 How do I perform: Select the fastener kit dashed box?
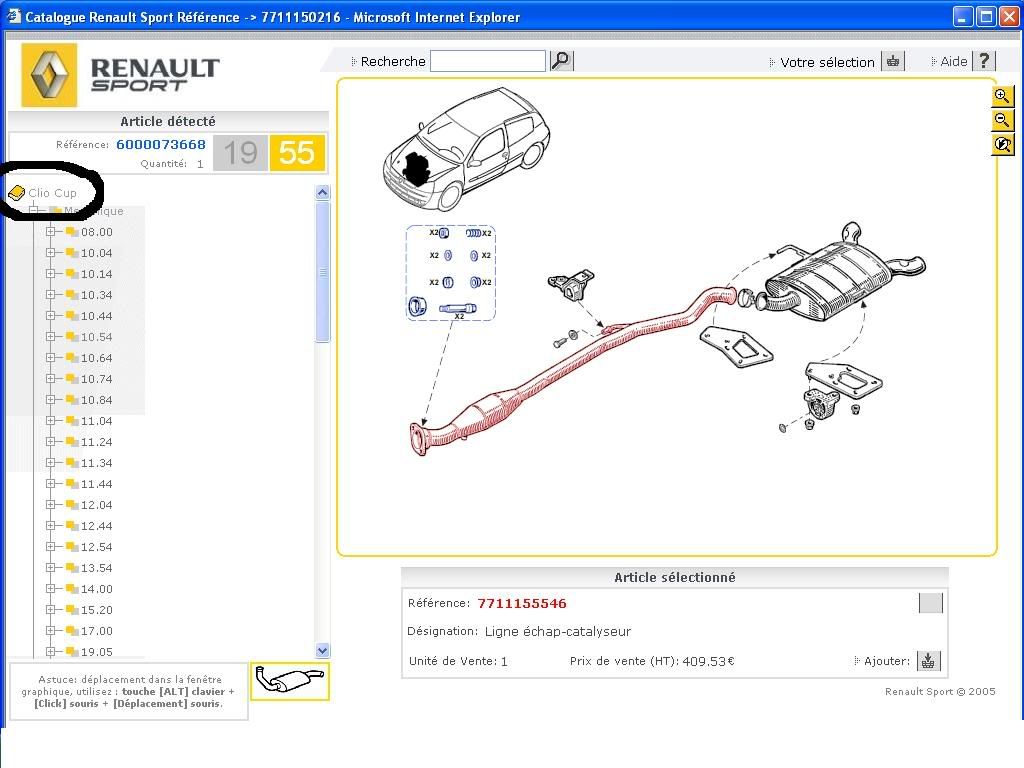coord(451,272)
